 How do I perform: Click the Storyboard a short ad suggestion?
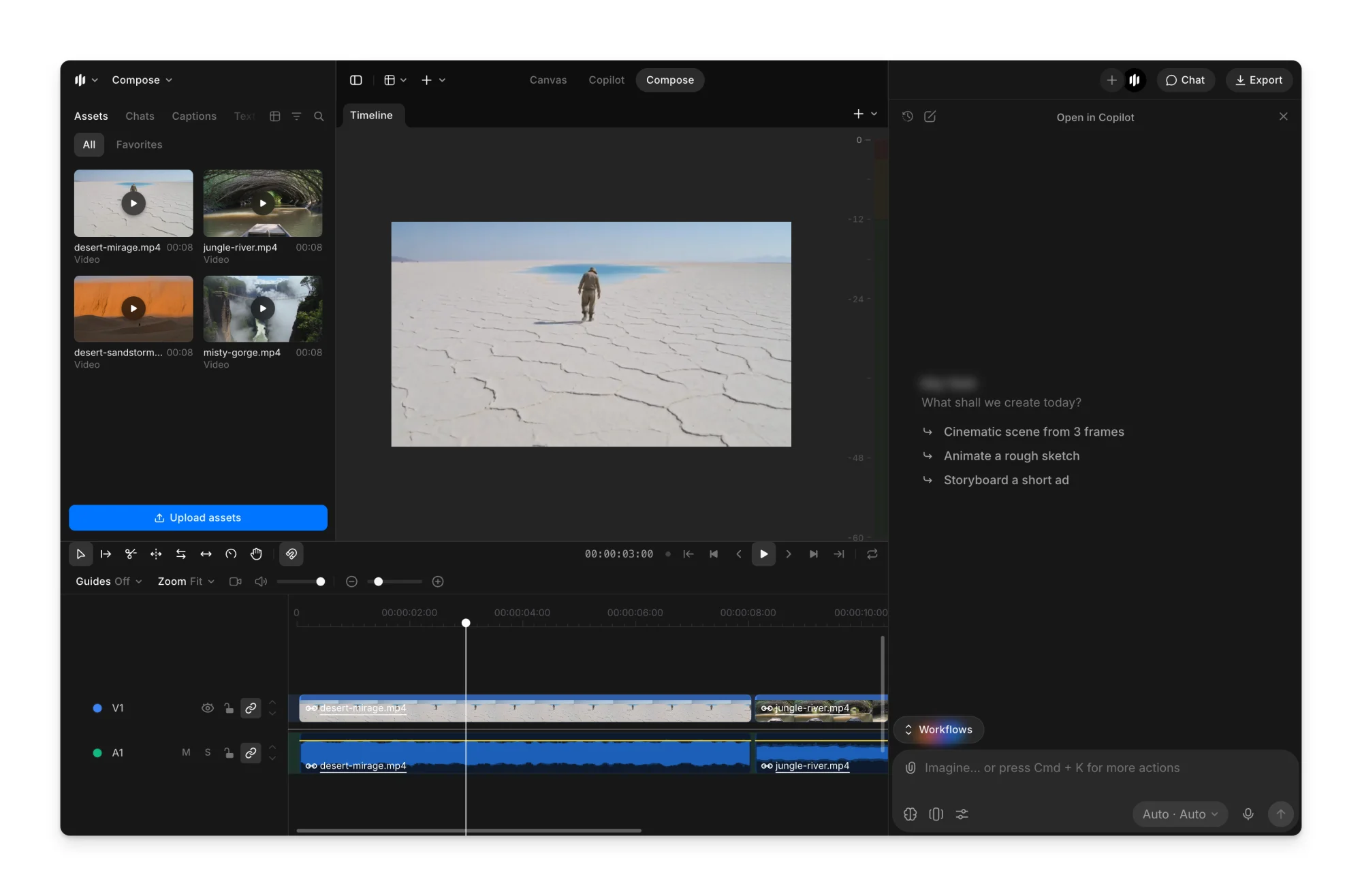pos(1006,480)
